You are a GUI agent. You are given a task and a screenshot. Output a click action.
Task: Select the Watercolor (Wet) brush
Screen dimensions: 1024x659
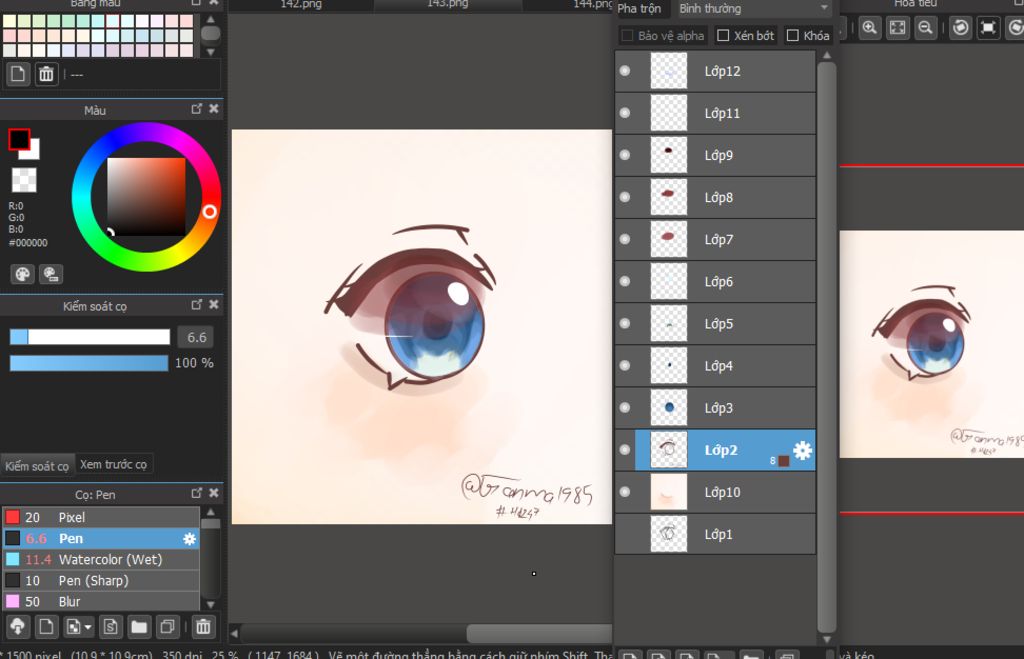[101, 559]
